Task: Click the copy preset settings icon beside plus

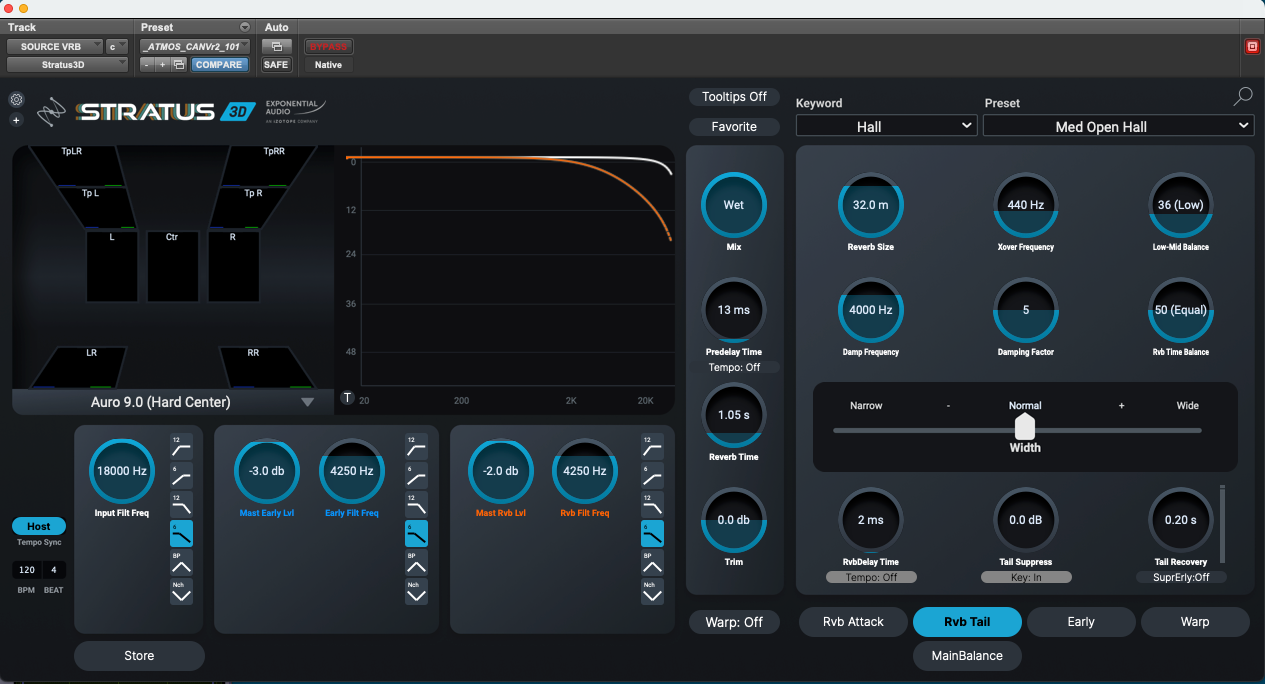Action: (x=179, y=64)
